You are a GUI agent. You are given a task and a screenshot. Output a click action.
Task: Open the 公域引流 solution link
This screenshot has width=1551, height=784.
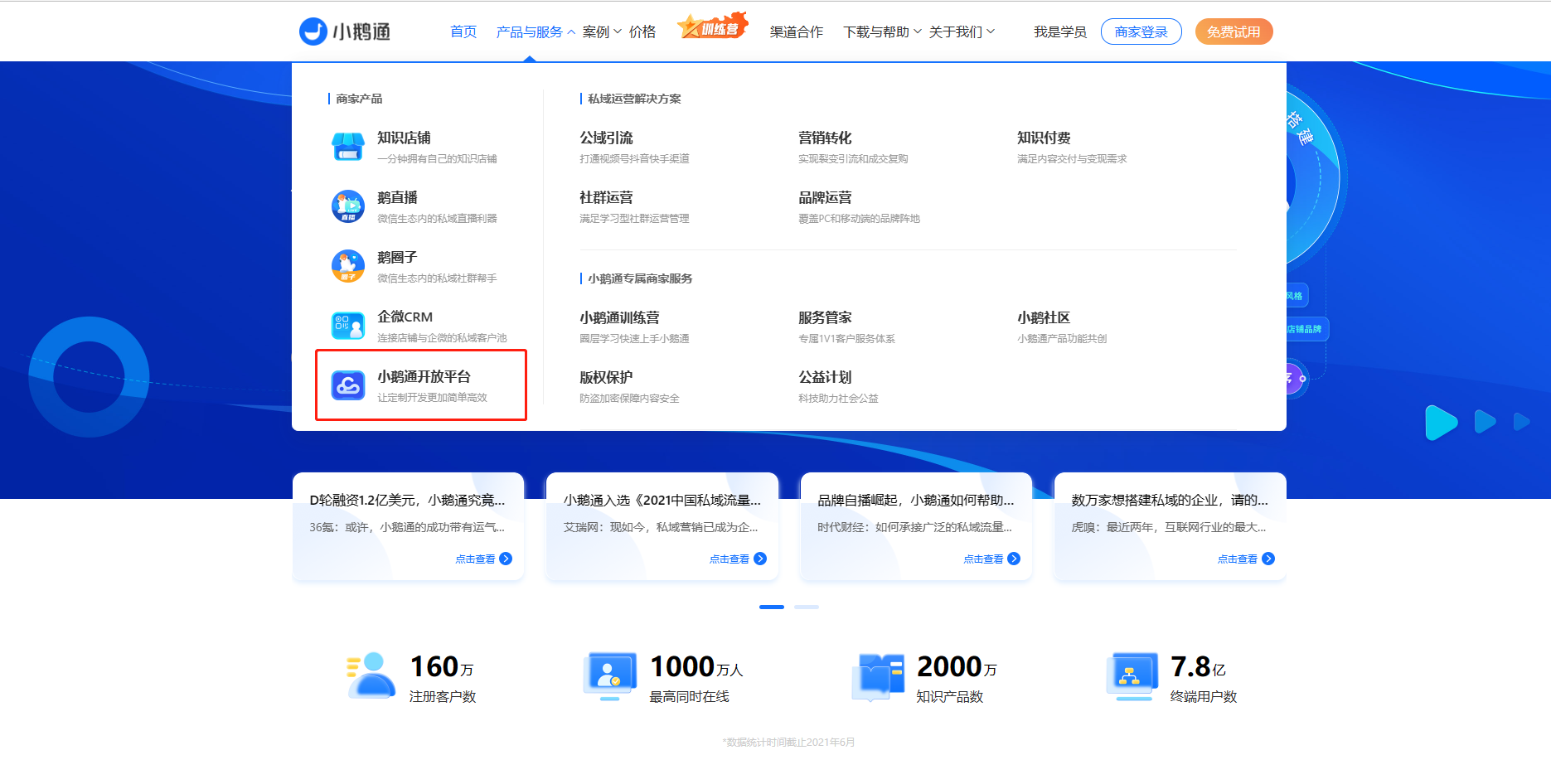tap(606, 138)
